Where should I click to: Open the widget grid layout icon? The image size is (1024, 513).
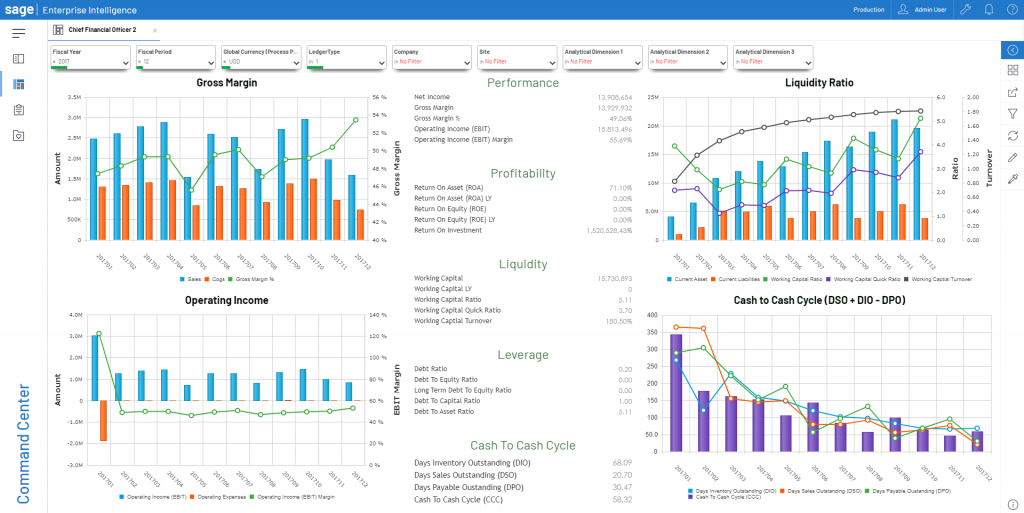[1012, 71]
